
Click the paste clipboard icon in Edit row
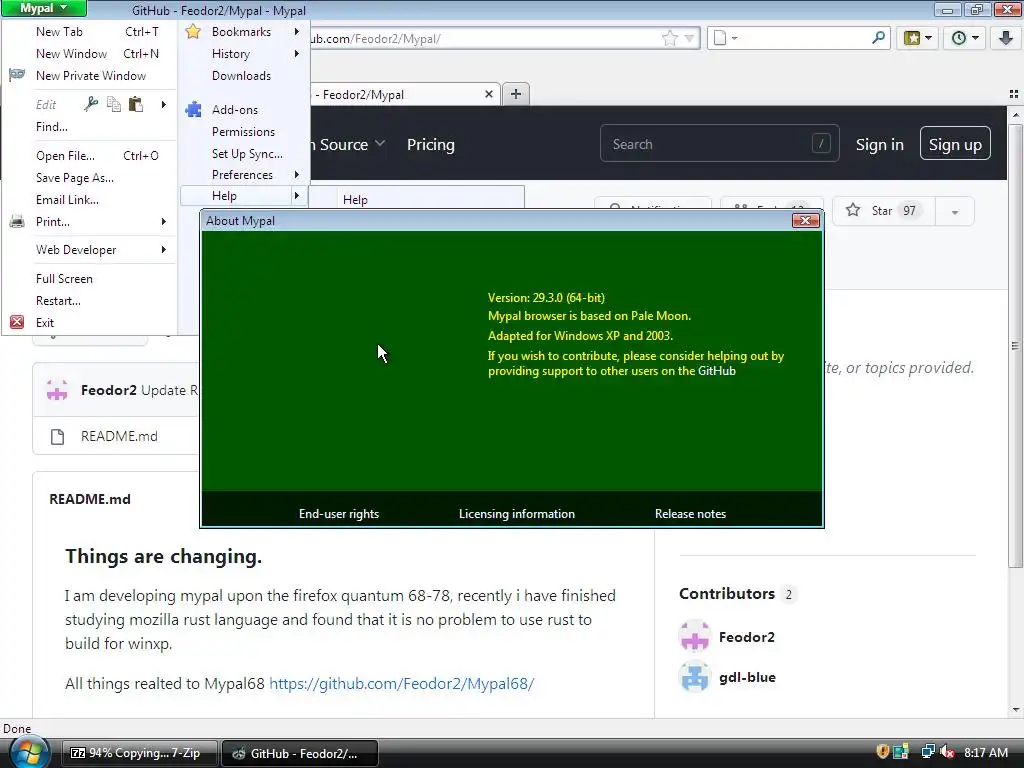[x=136, y=104]
